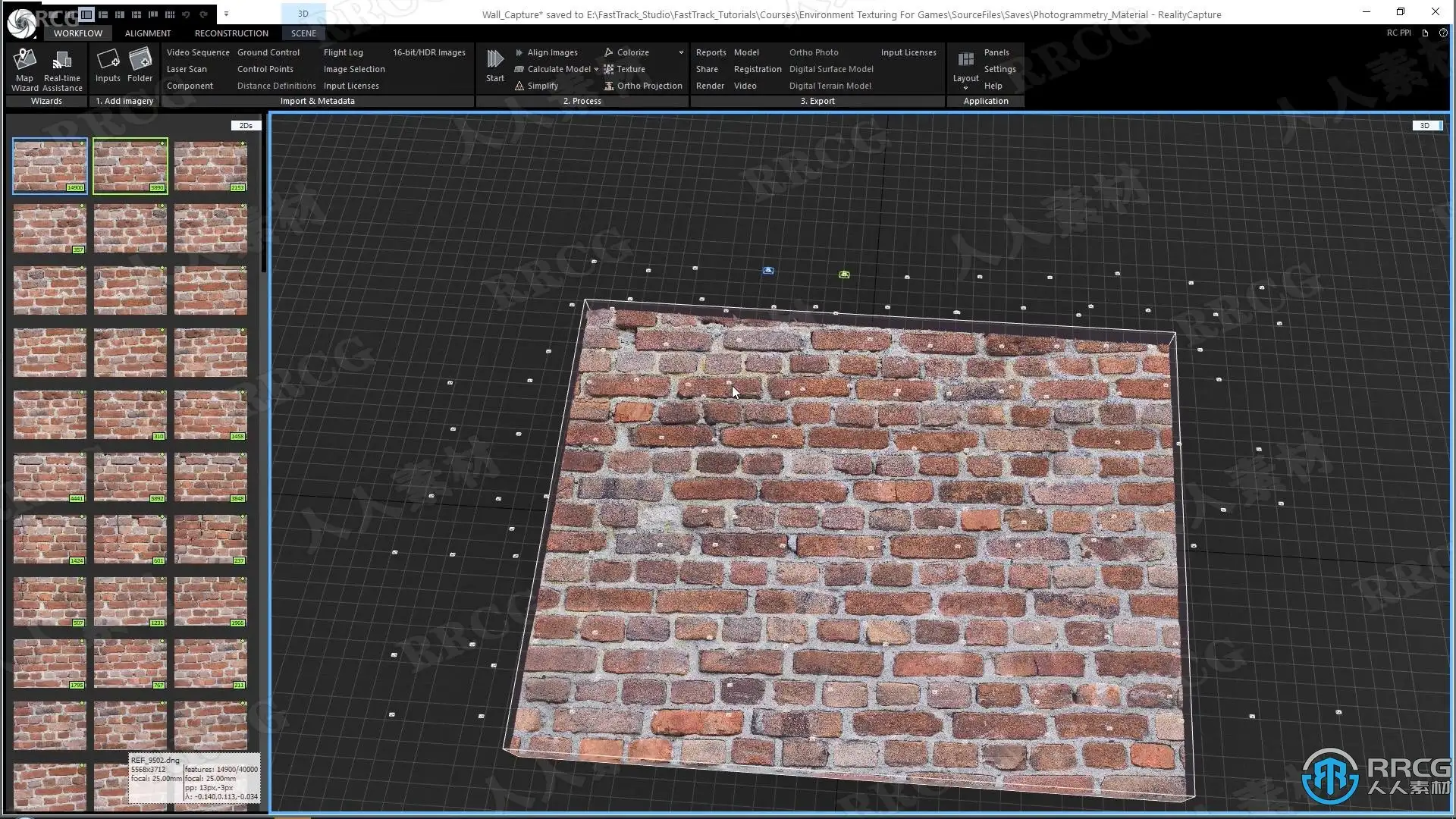Select the blue camera marker in 3D view

pos(768,271)
